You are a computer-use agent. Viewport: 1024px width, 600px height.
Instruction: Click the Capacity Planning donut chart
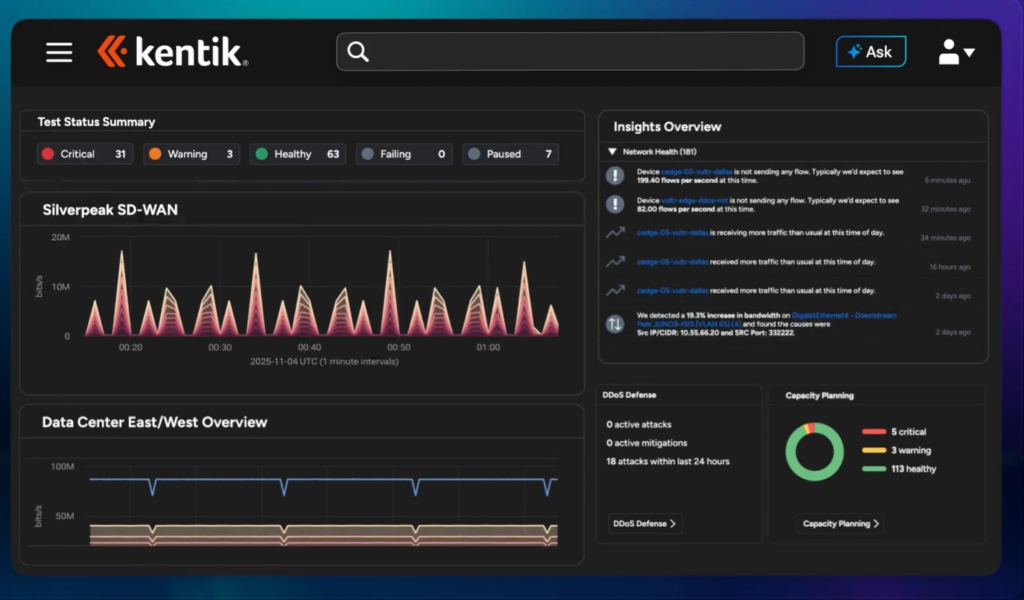click(x=814, y=452)
